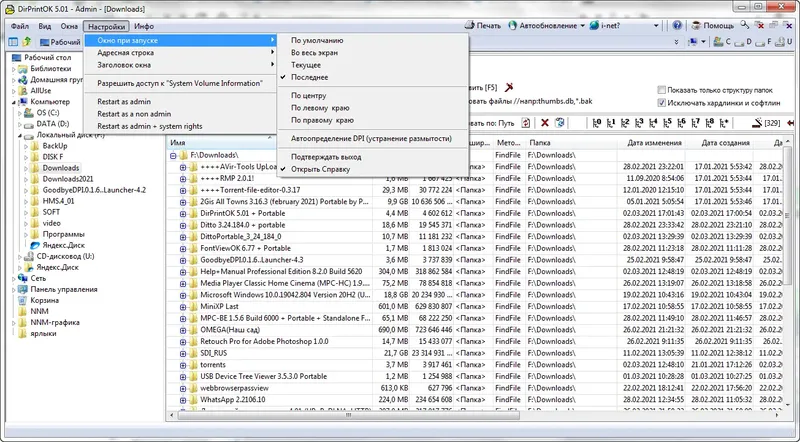Click the toolbar overflow double chevron
Image resolution: width=800 pixels, height=442 pixels.
tap(677, 42)
